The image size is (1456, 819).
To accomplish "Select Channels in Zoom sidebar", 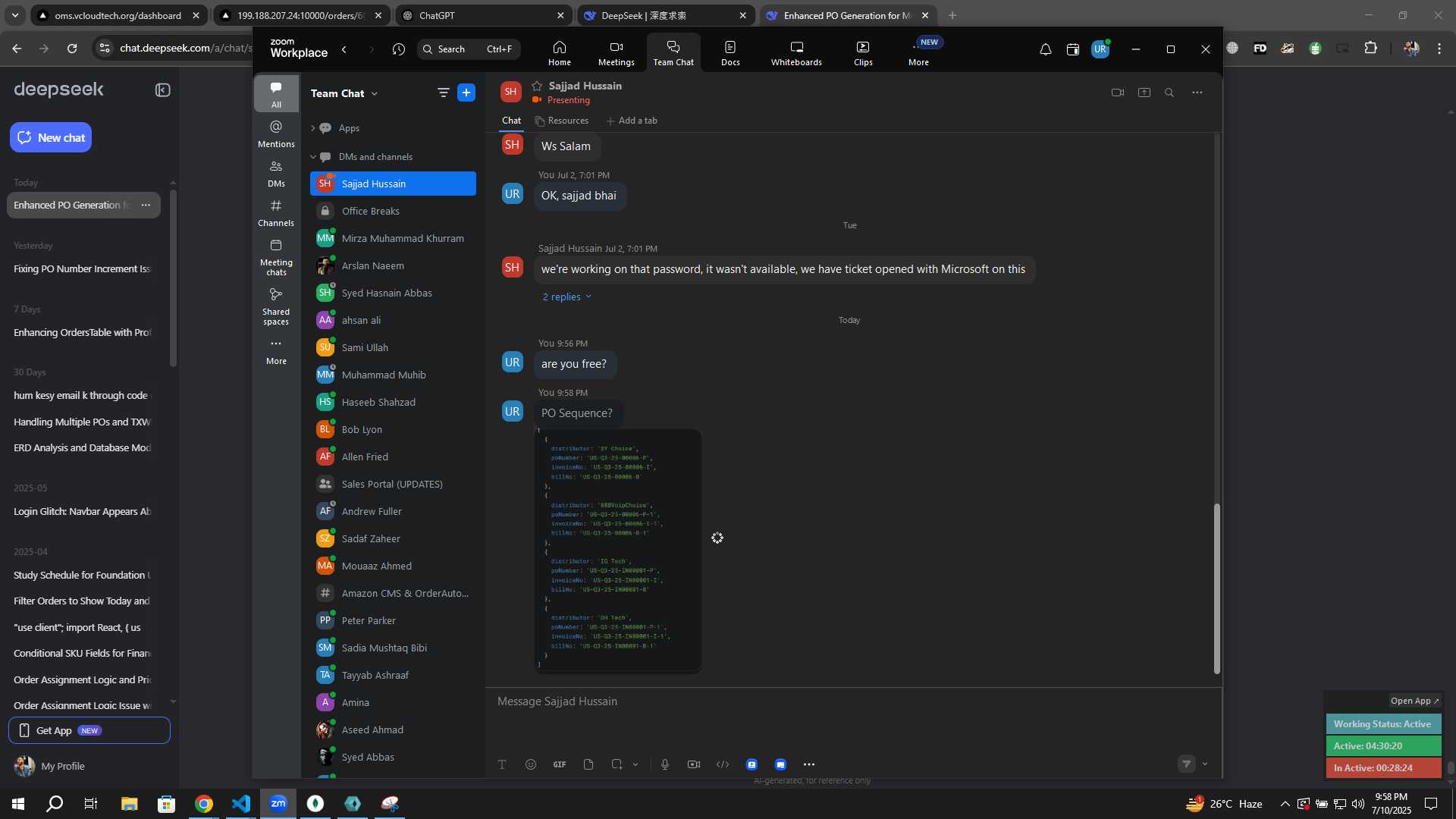I will click(276, 213).
